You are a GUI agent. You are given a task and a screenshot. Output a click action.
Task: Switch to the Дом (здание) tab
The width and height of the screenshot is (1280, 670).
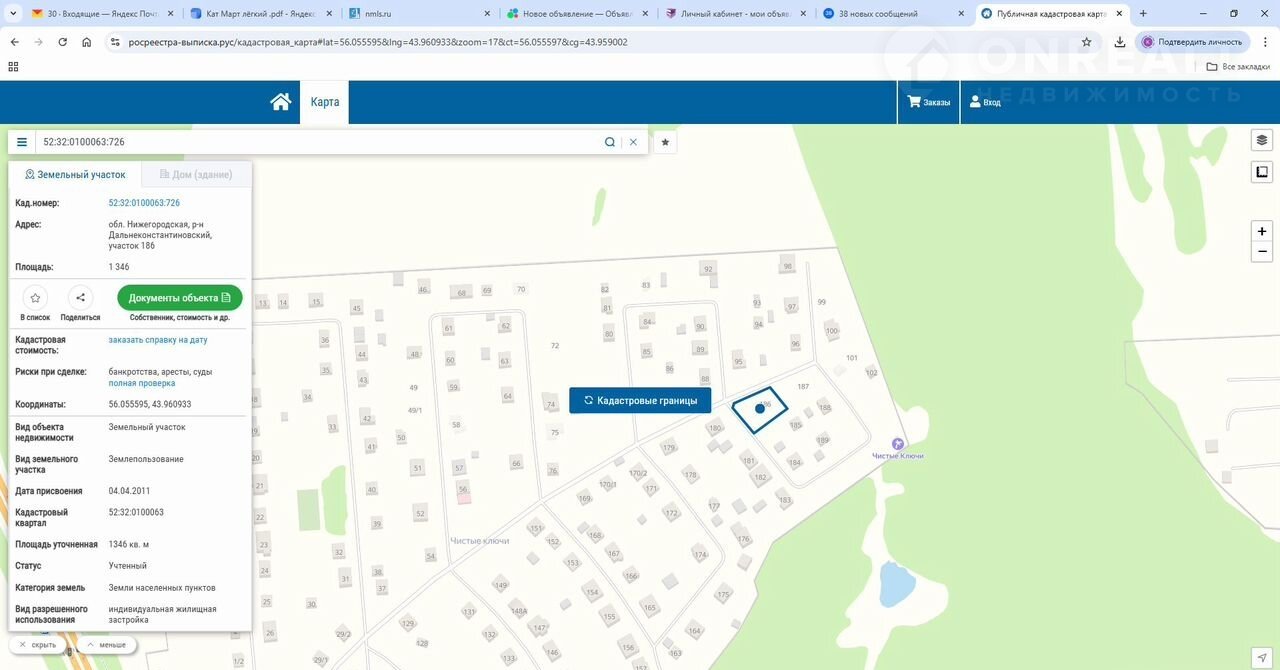pos(196,174)
